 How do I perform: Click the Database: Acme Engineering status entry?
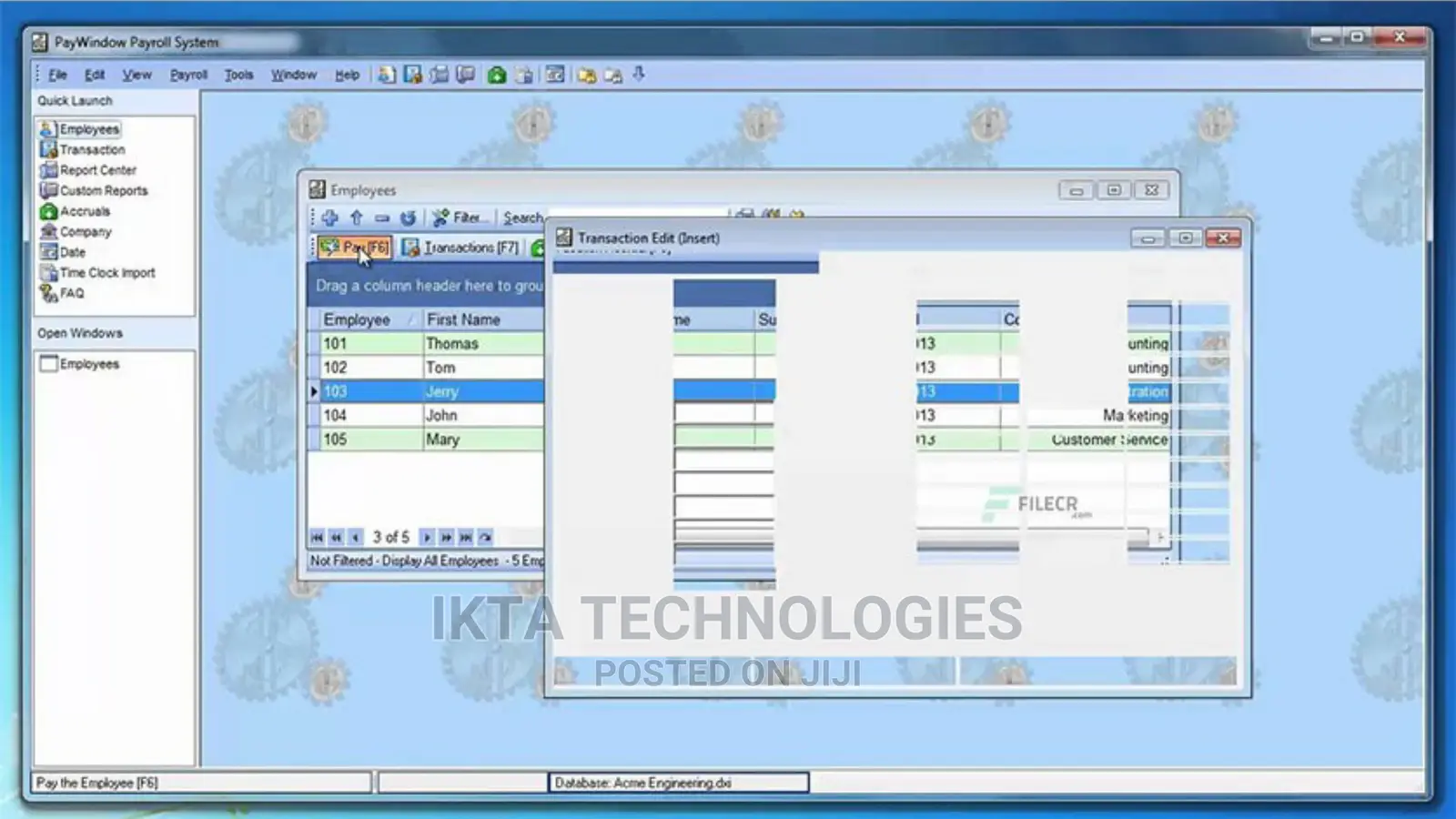pyautogui.click(x=679, y=783)
